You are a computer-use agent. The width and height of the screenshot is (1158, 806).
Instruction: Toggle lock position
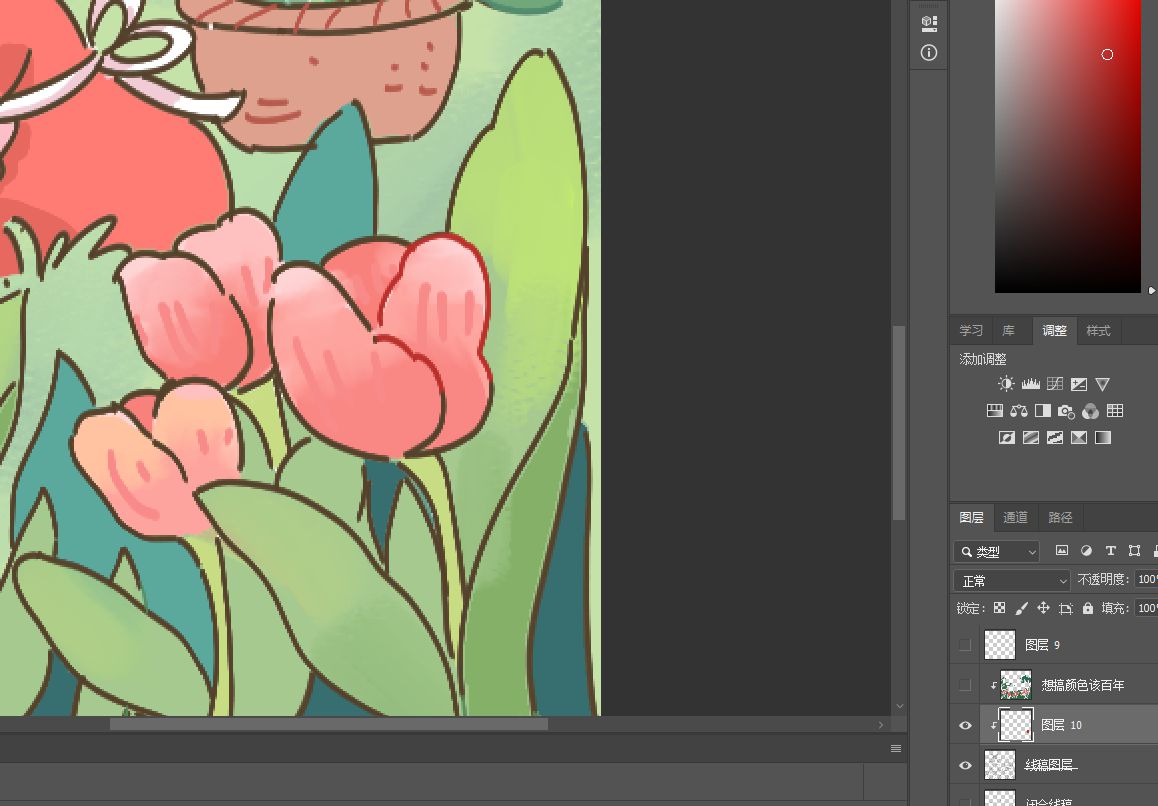(1044, 608)
